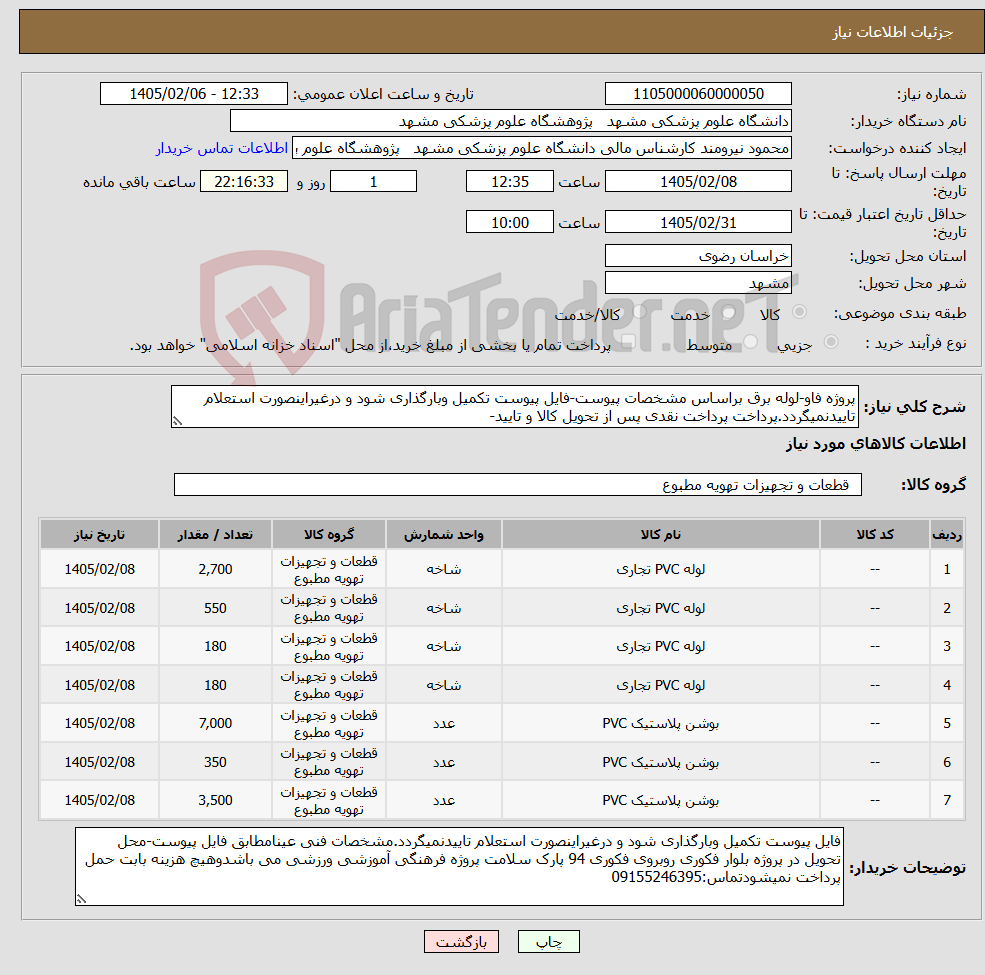Click the چاپ (print) button
Viewport: 985px width, 975px height.
pyautogui.click(x=548, y=941)
